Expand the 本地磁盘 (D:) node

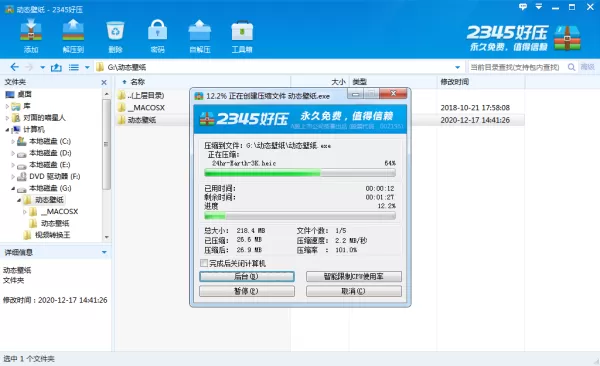coord(13,153)
